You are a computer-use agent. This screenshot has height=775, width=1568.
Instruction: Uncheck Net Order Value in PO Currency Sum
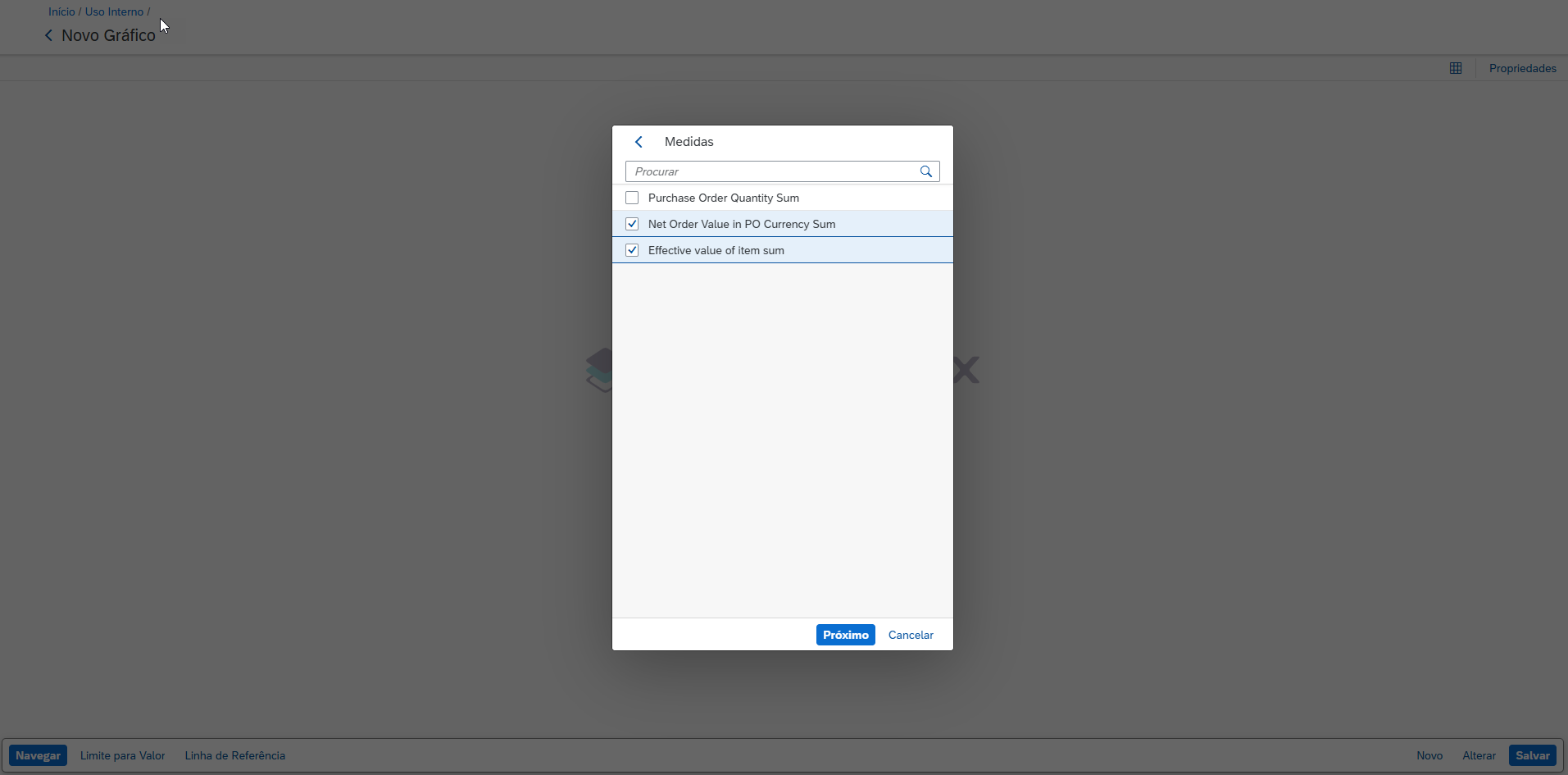pyautogui.click(x=632, y=224)
